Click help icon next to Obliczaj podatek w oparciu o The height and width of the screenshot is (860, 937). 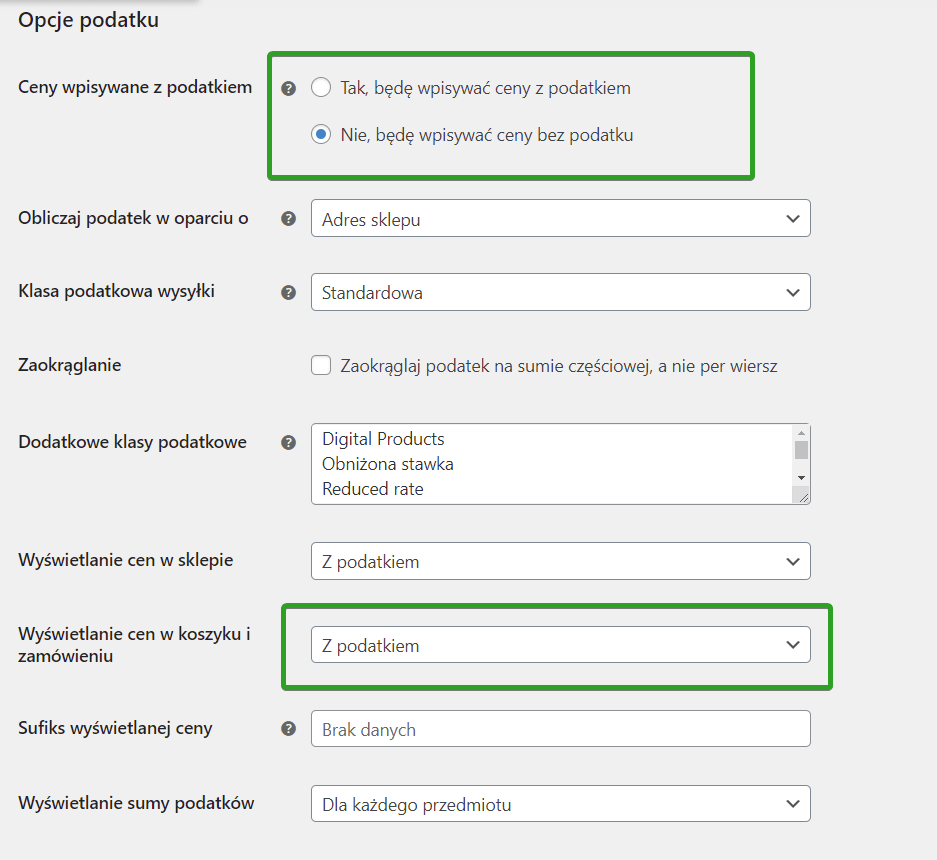tap(289, 219)
